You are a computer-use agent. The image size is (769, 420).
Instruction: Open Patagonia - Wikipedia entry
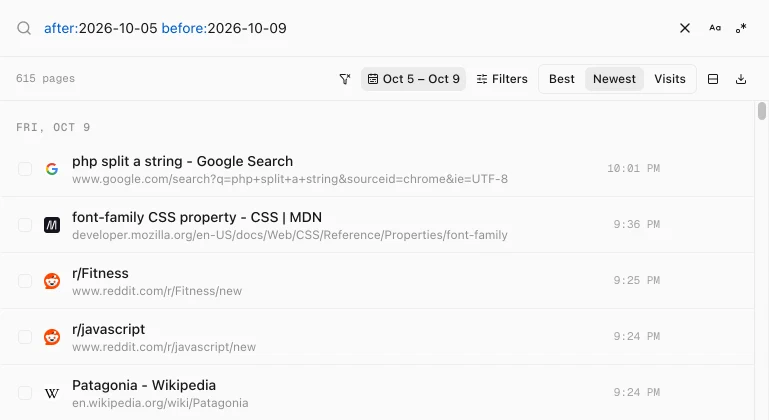pyautogui.click(x=144, y=385)
